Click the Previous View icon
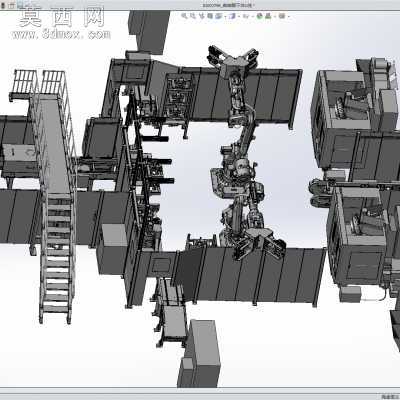The width and height of the screenshot is (400, 400). coord(201,16)
